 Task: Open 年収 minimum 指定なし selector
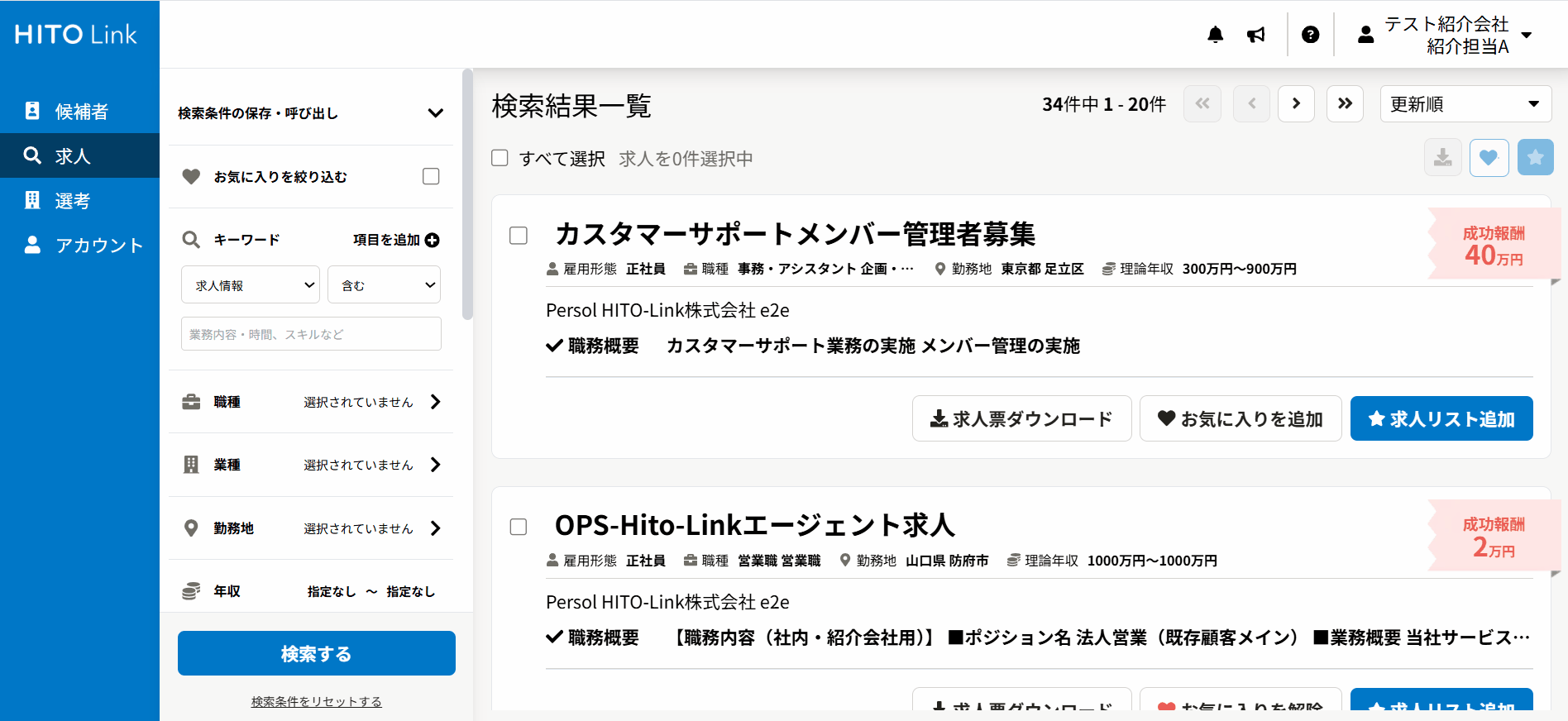tap(332, 591)
